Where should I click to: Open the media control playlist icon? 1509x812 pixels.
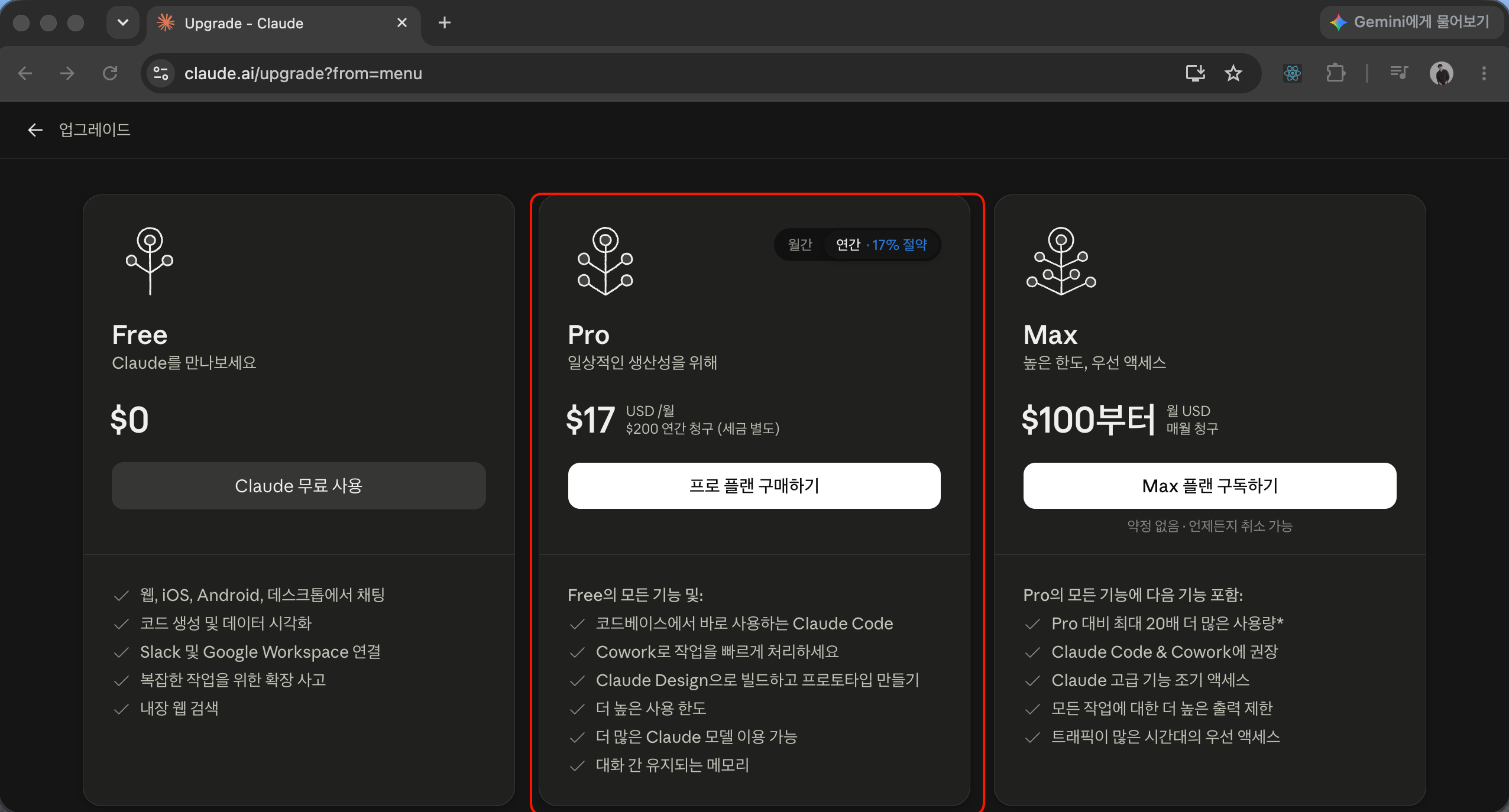coord(1398,73)
